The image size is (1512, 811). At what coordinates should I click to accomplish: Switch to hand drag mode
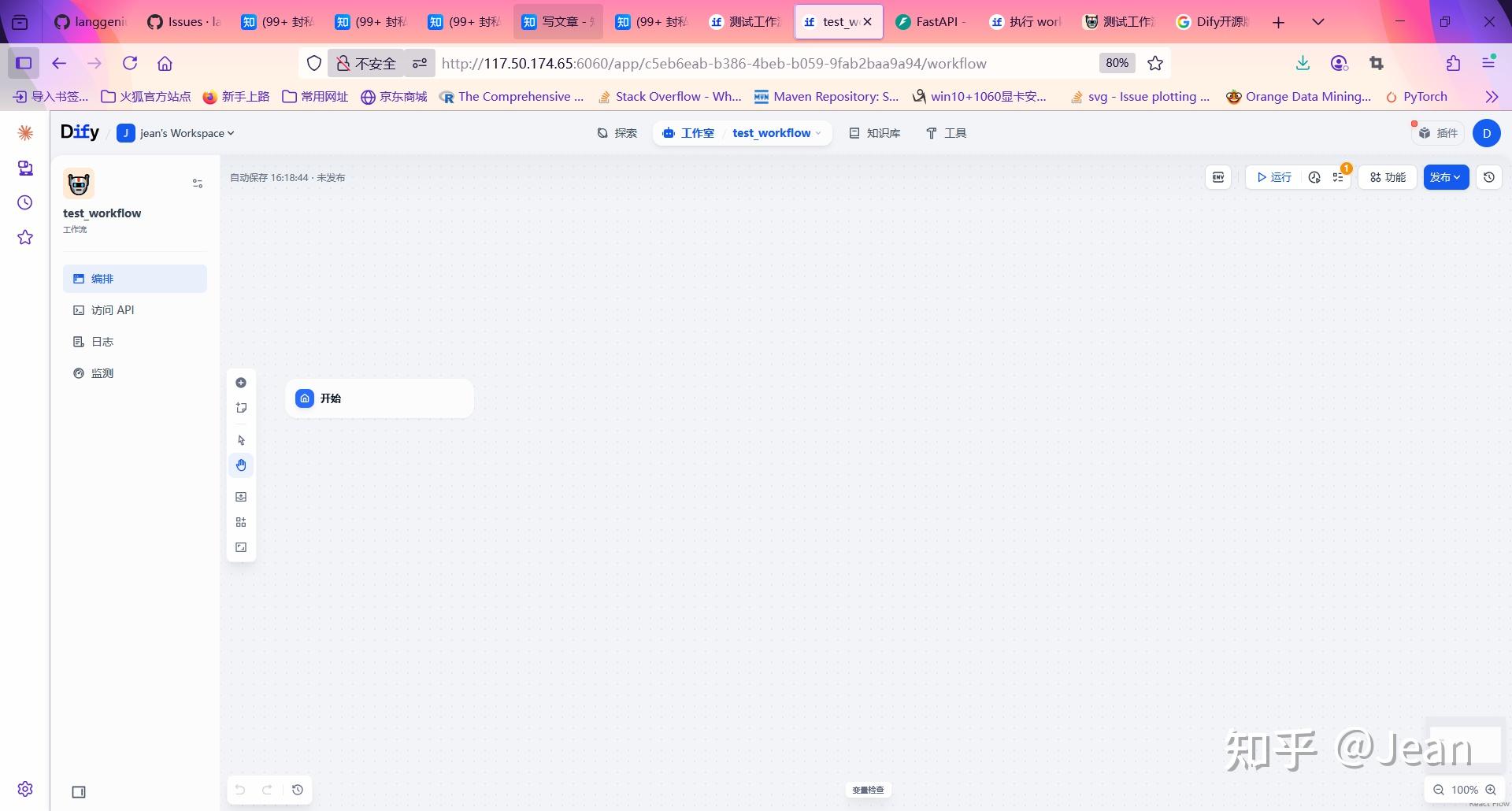pos(241,465)
